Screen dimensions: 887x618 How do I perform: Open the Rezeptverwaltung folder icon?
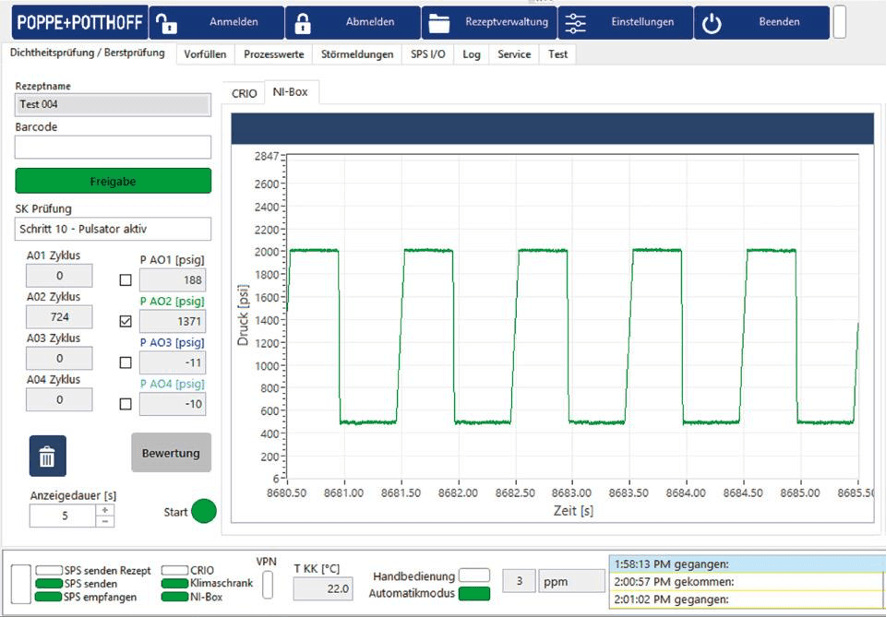tap(438, 23)
